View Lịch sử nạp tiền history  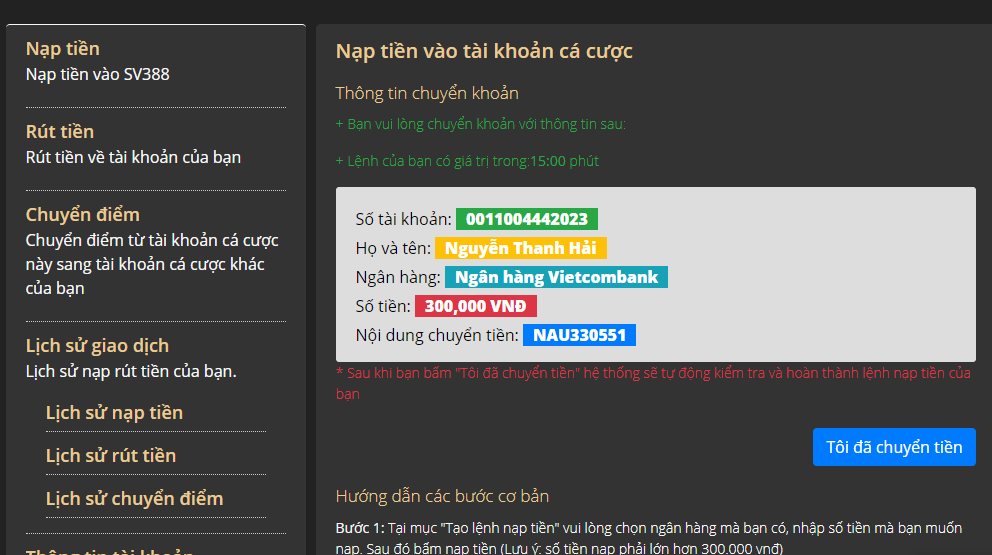click(x=114, y=413)
